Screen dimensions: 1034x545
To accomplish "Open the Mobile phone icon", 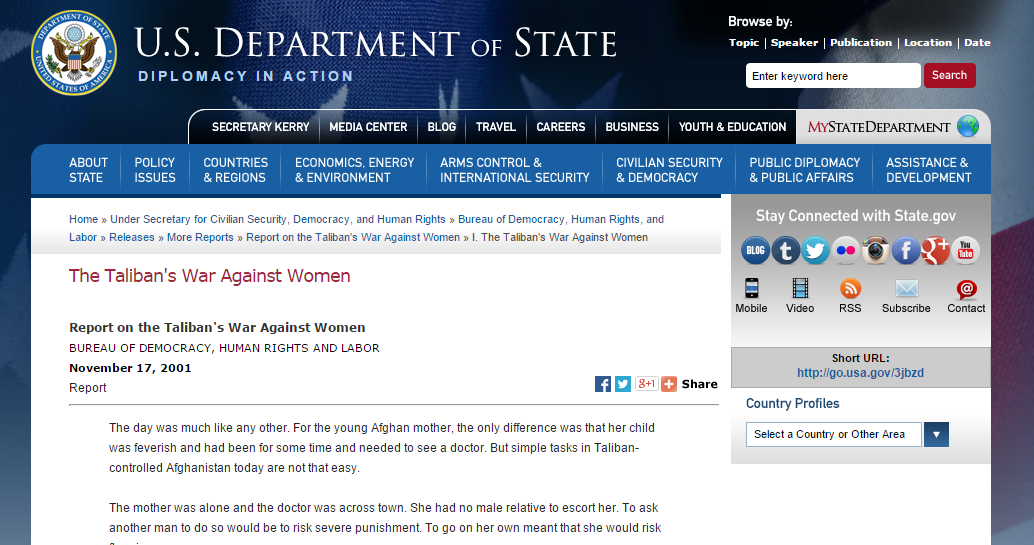I will pyautogui.click(x=751, y=289).
